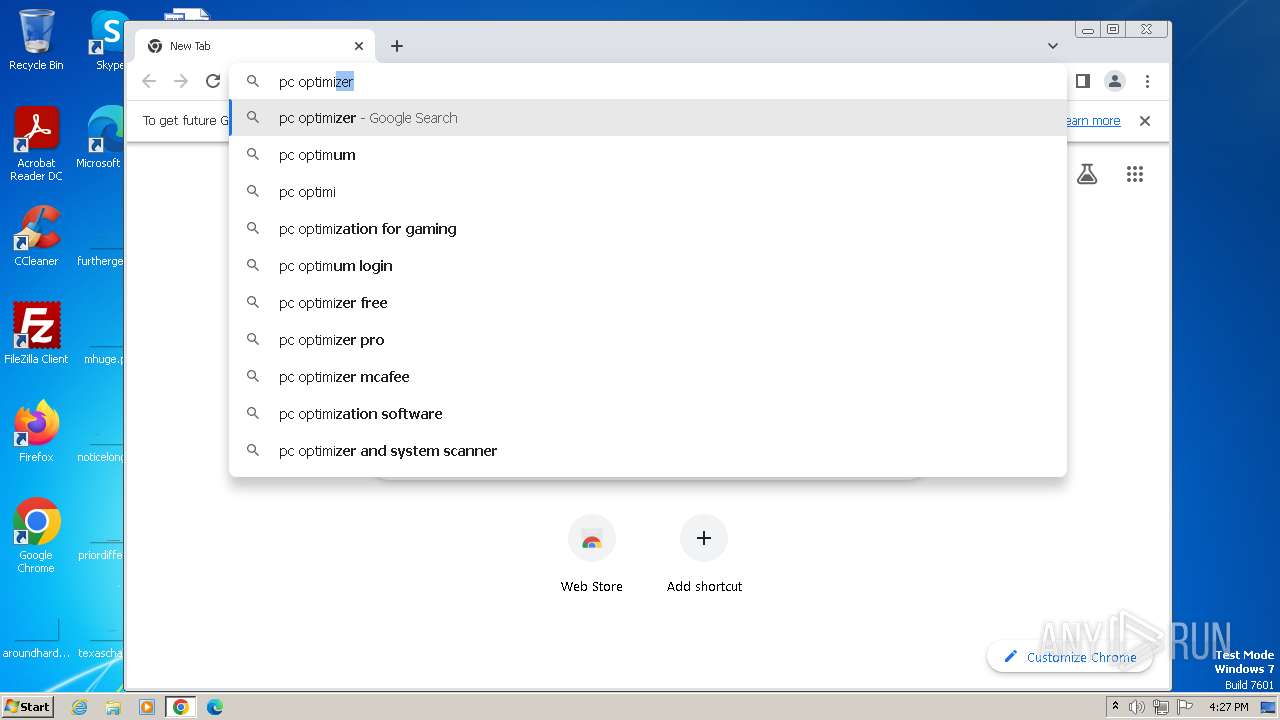Screen dimensions: 1280x720
Task: Toggle the Chrome side panel
Action: point(1082,81)
